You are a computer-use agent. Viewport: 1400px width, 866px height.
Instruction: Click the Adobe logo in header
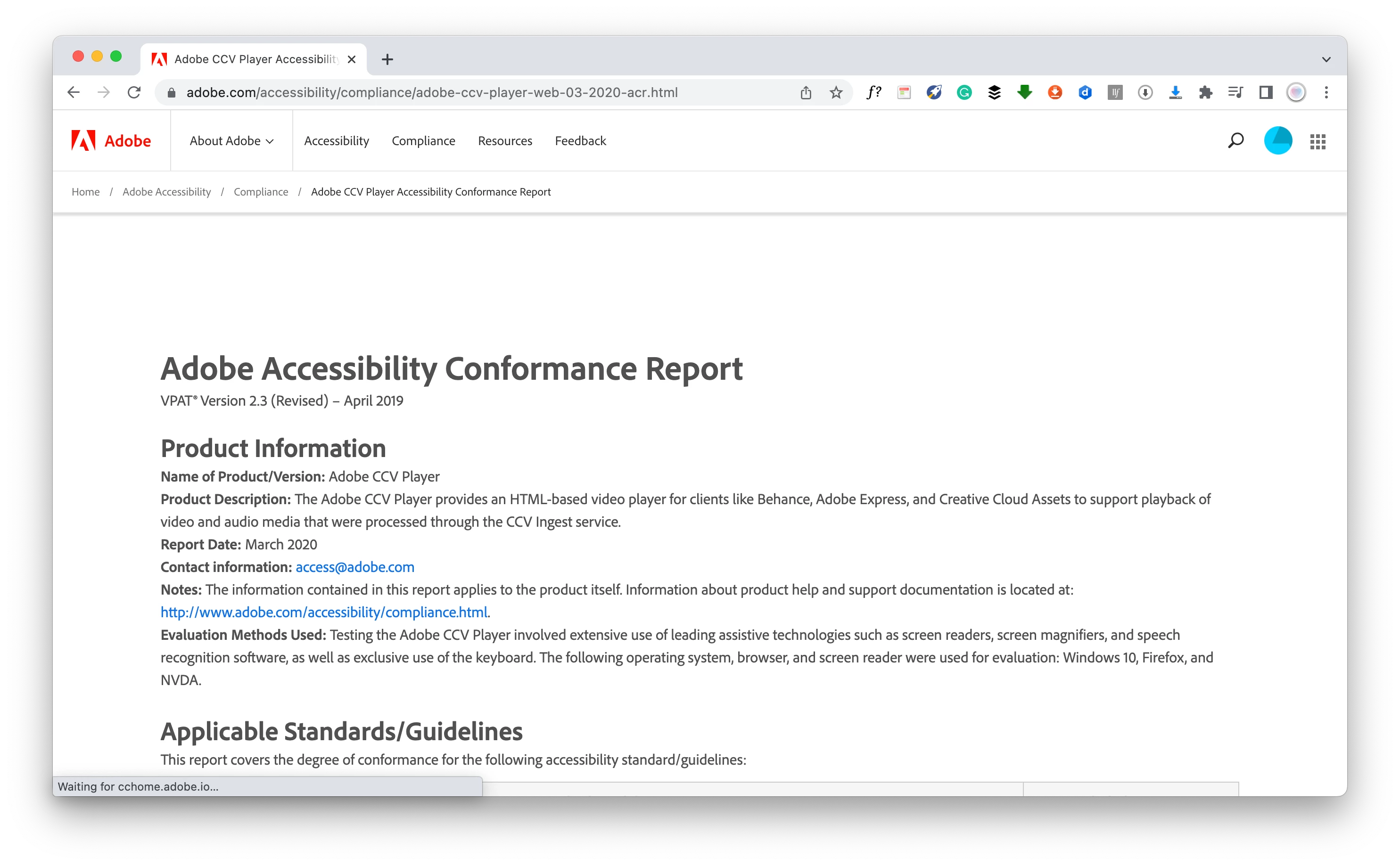point(111,141)
